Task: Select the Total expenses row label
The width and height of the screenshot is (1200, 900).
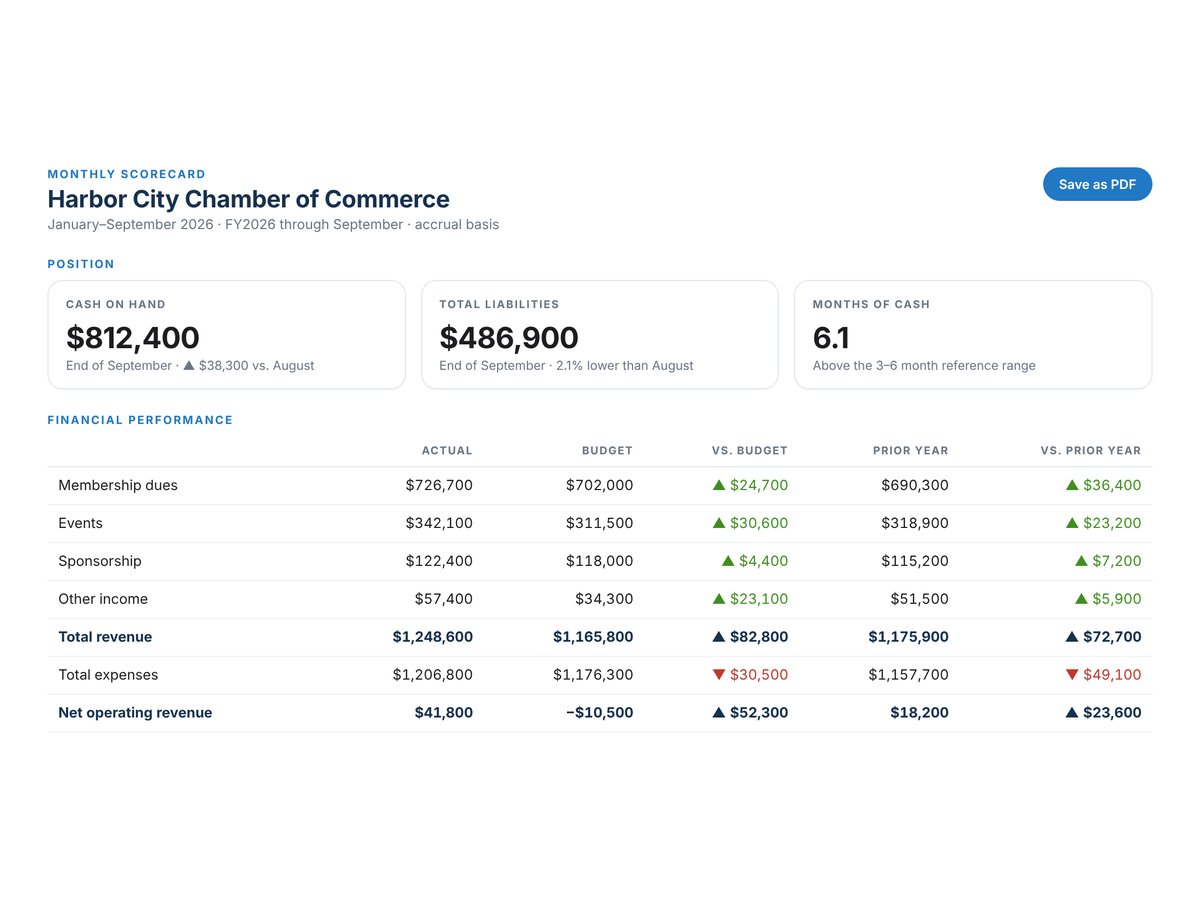Action: (x=108, y=675)
